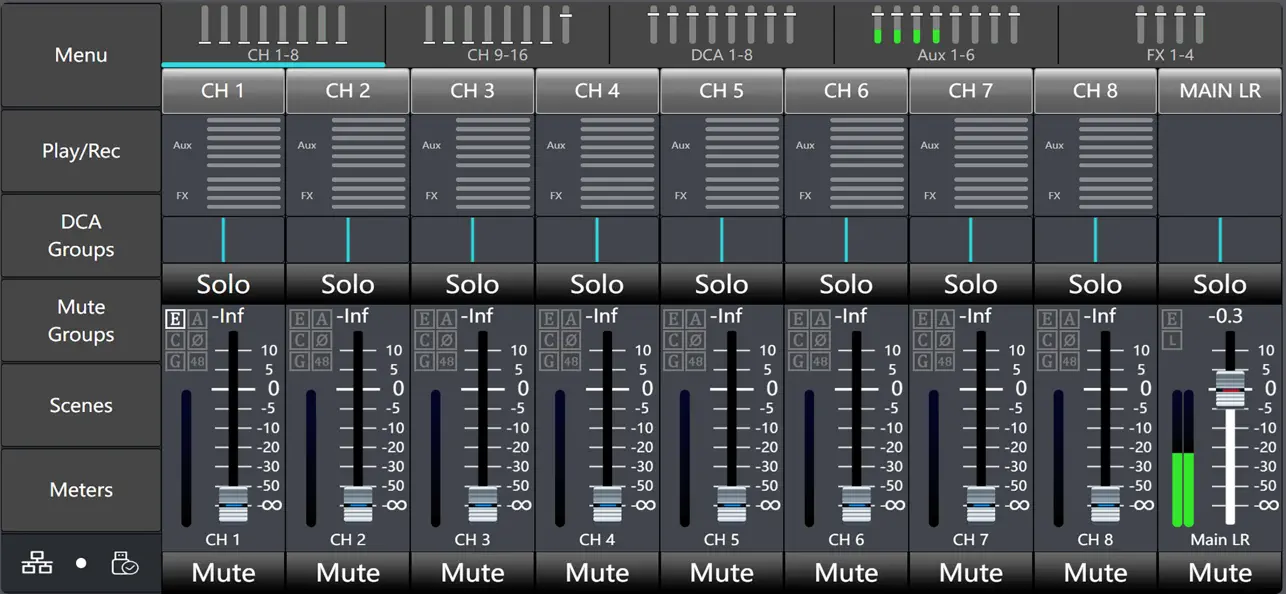Mute channel CH 1

tap(223, 573)
